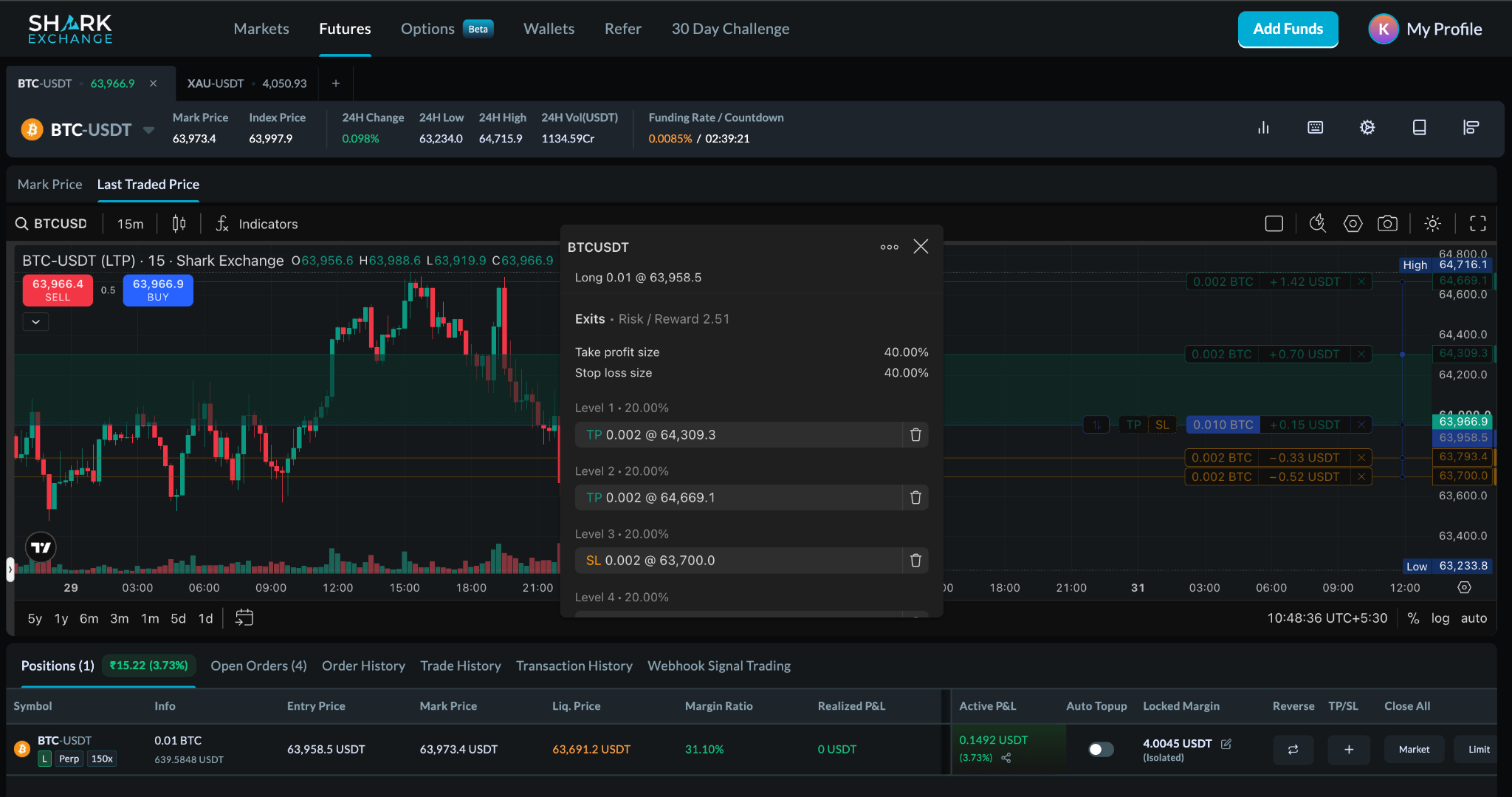
Task: Click the Add Funds button
Action: (1288, 29)
